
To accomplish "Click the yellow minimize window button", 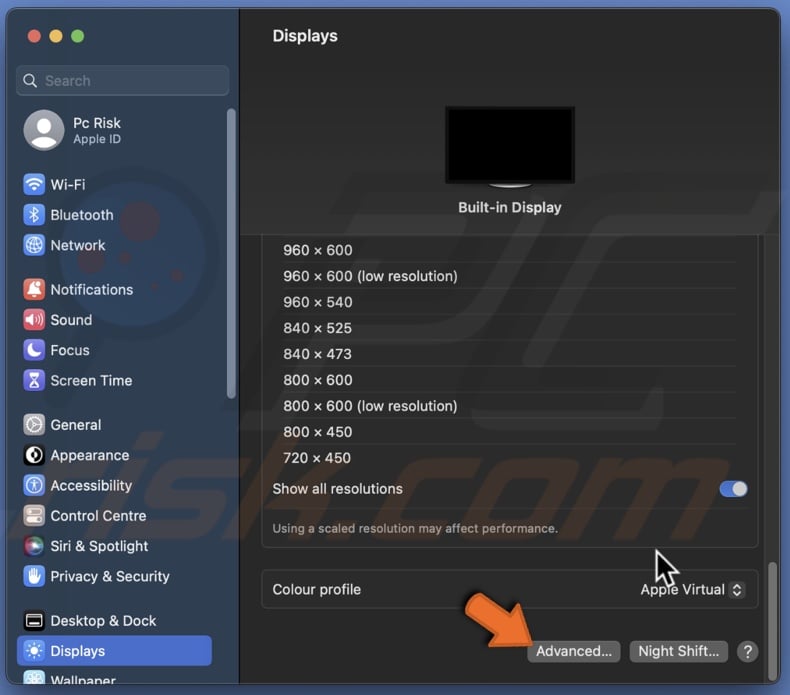I will point(56,36).
